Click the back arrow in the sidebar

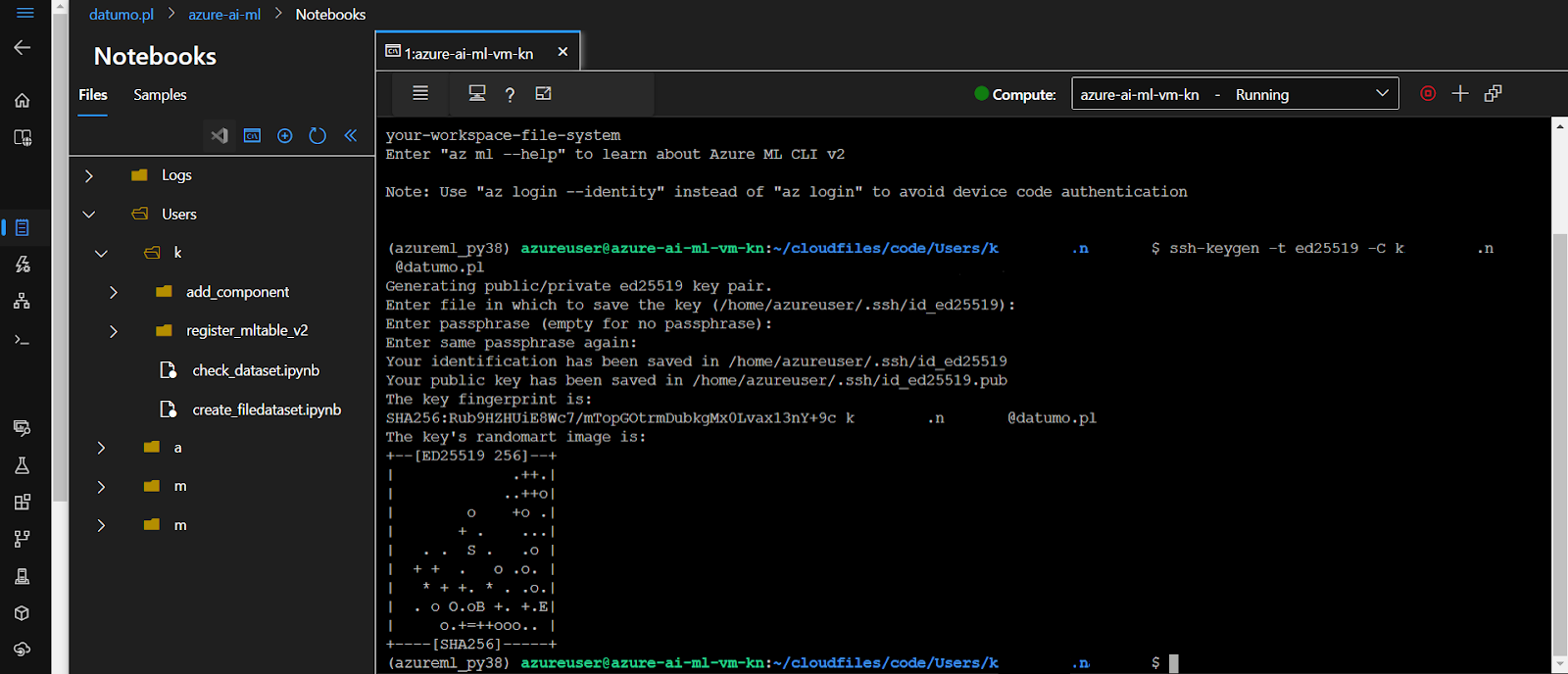coord(22,47)
